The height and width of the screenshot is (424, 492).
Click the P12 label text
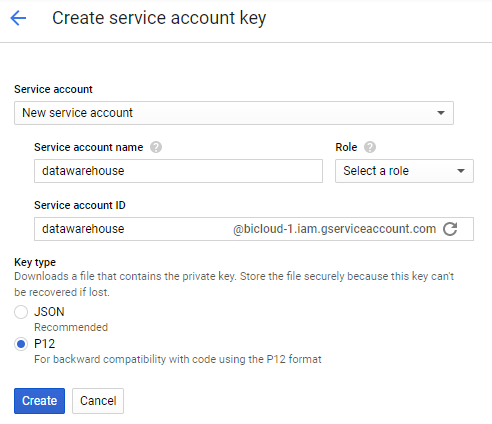[45, 344]
